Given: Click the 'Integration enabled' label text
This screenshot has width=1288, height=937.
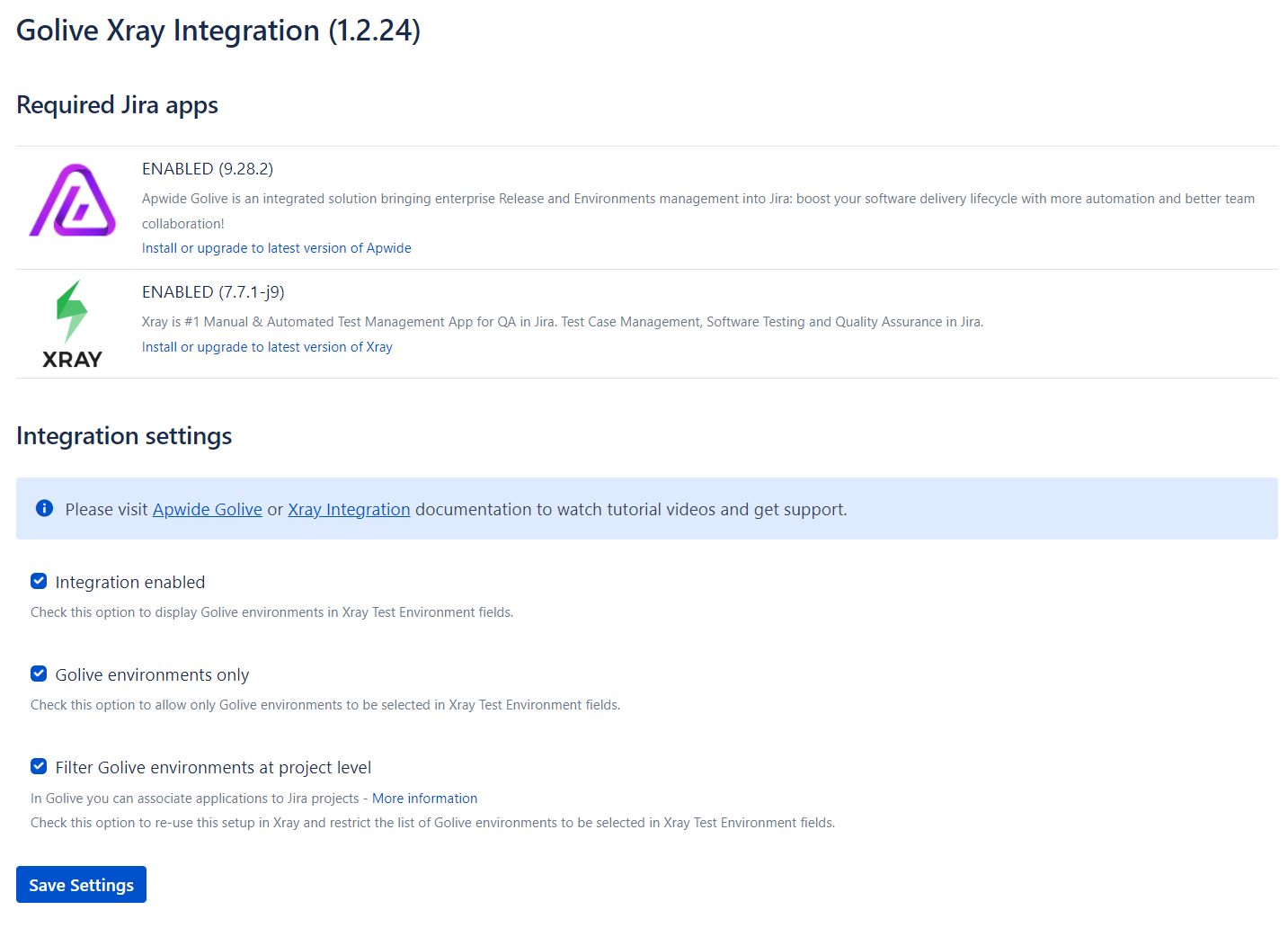Looking at the screenshot, I should point(130,583).
